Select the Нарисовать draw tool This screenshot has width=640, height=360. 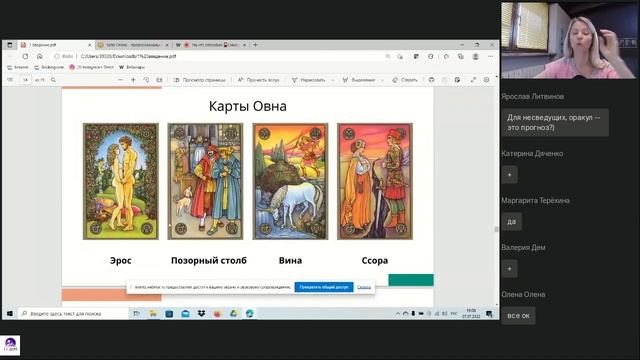[x=309, y=80]
